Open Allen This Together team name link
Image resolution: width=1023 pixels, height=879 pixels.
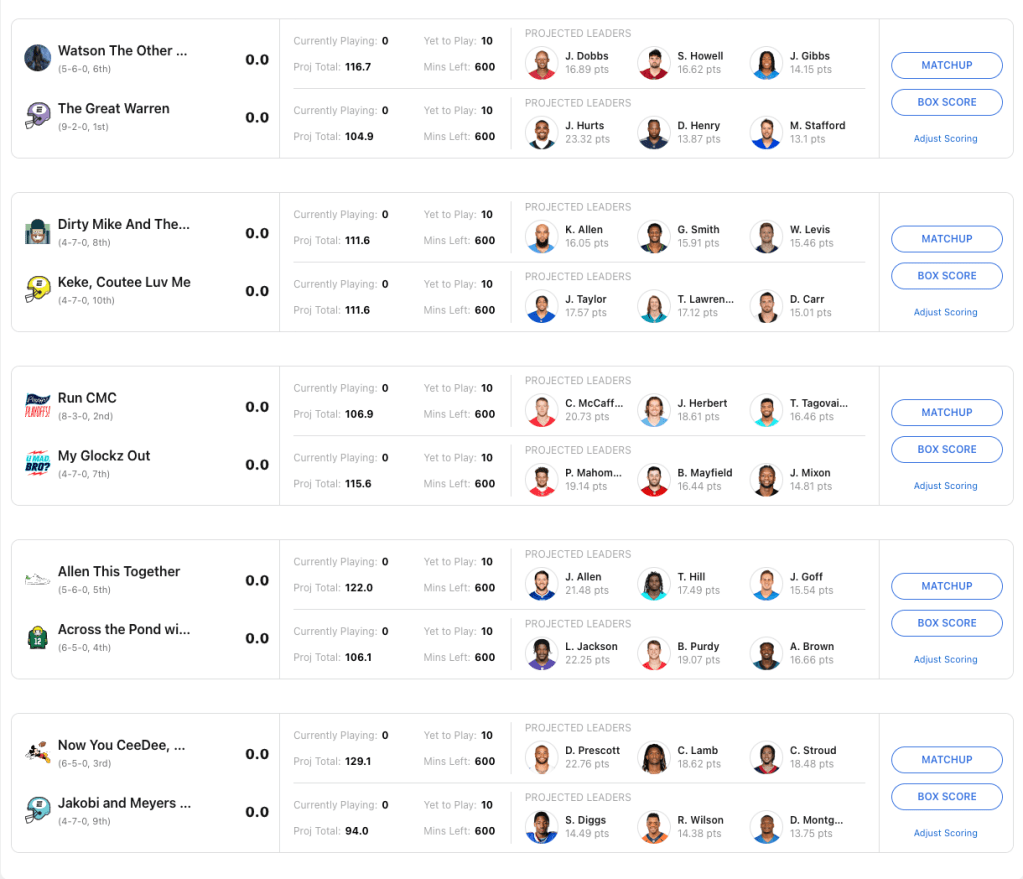coord(119,572)
